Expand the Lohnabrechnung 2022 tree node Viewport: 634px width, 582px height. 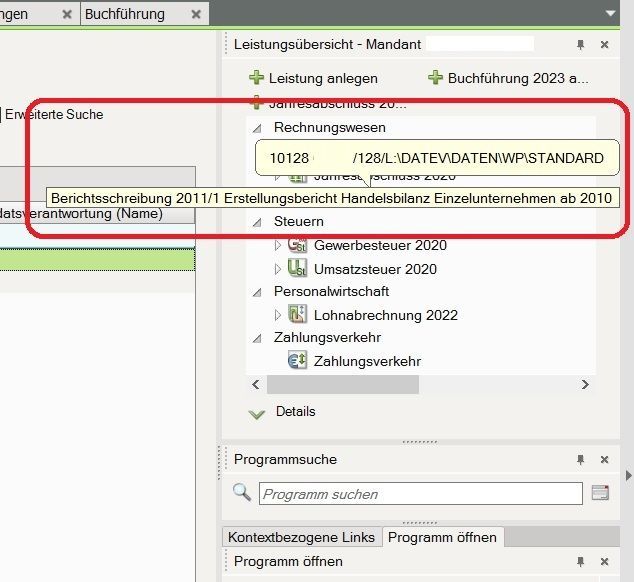278,315
